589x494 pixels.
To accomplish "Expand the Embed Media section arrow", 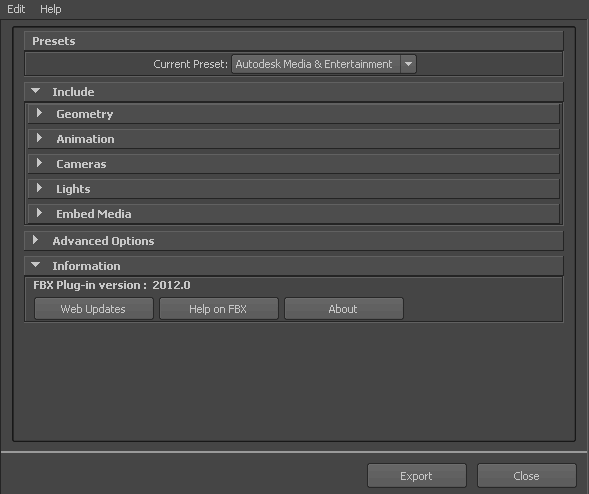I will (x=39, y=213).
